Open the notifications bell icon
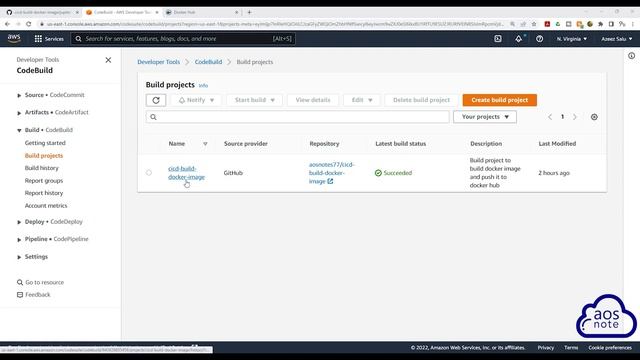 click(518, 39)
